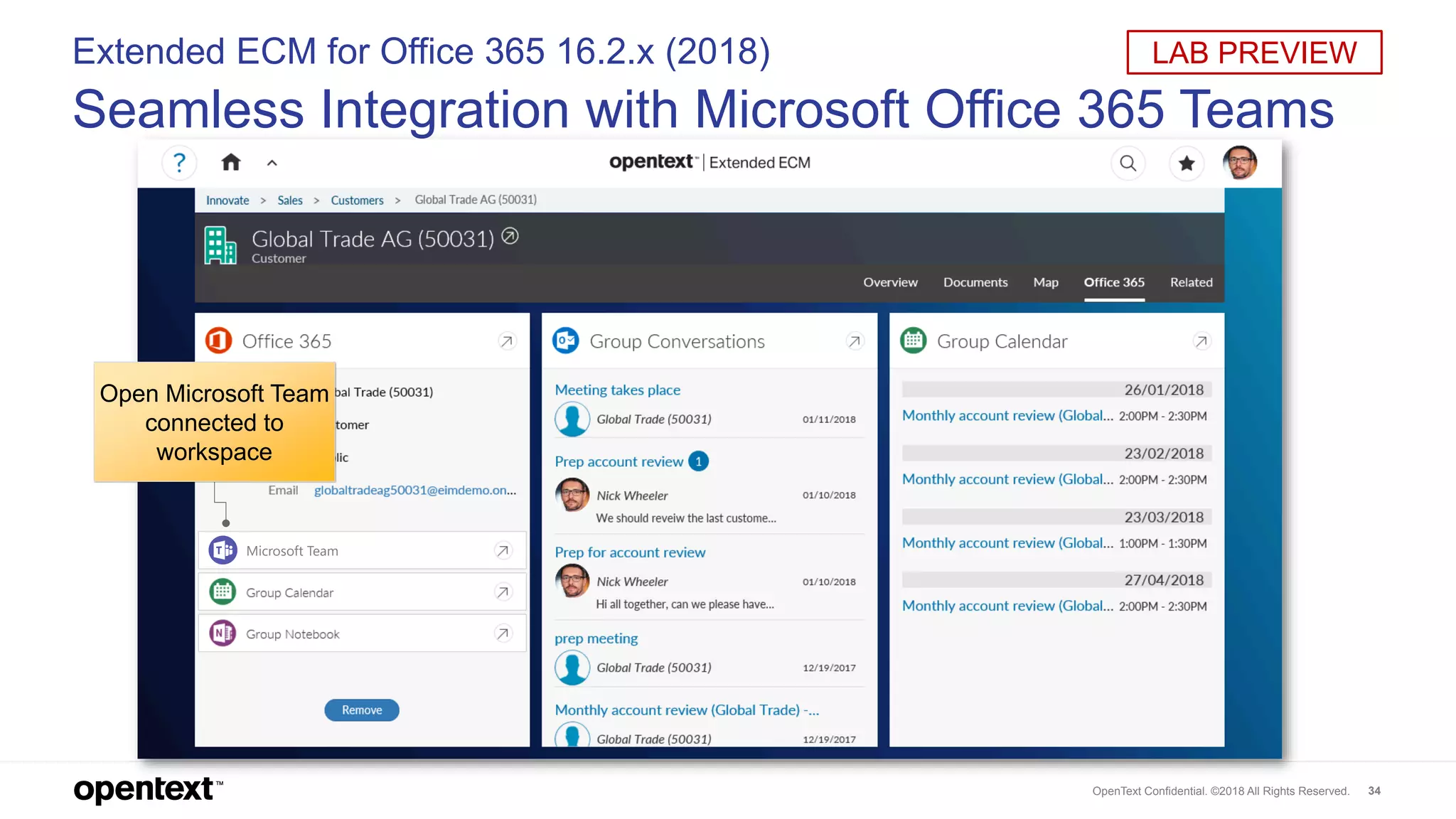Switch to the Documents tab
The width and height of the screenshot is (1456, 819).
[975, 282]
